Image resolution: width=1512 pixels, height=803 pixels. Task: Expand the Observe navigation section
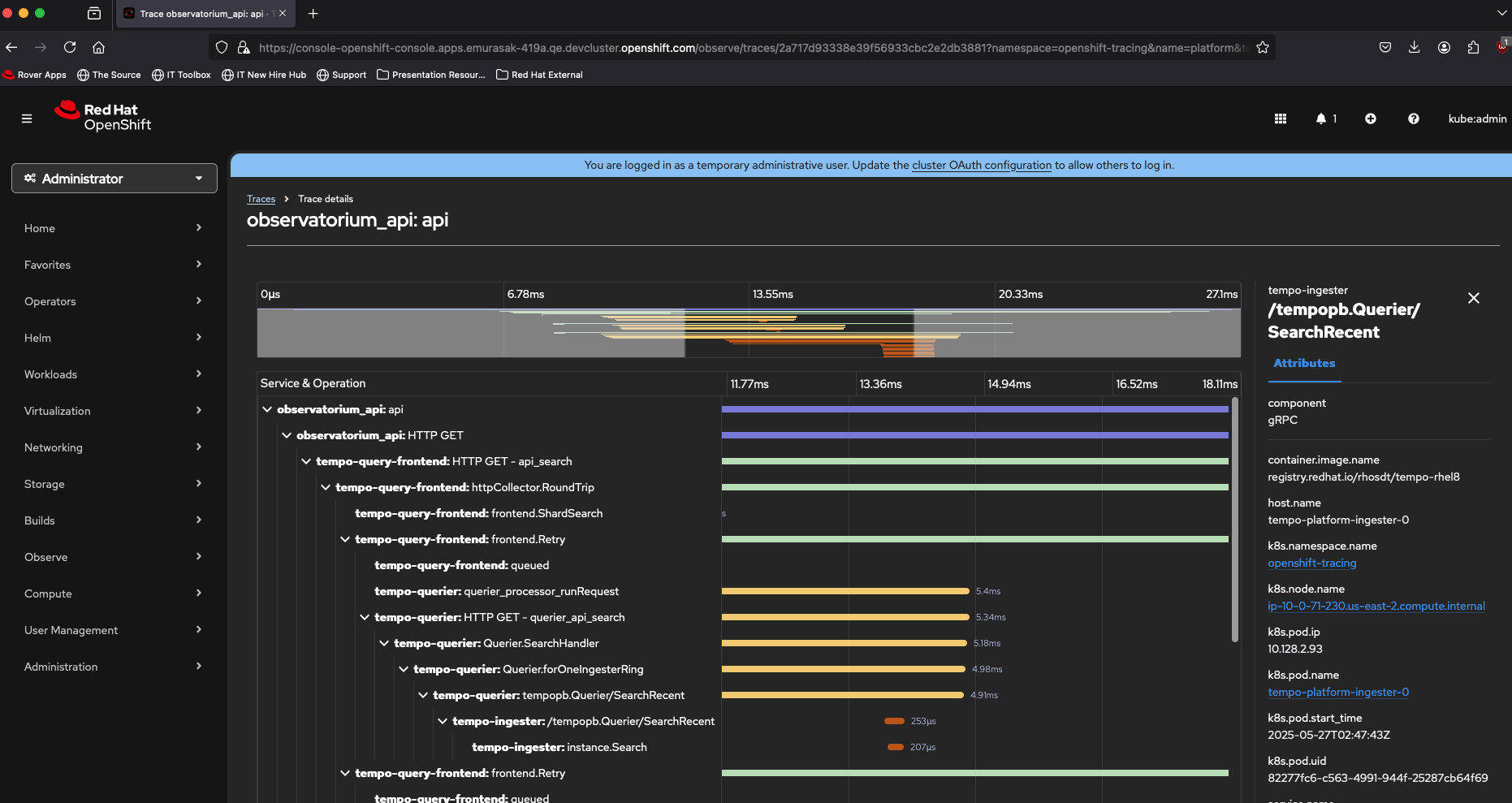(114, 557)
